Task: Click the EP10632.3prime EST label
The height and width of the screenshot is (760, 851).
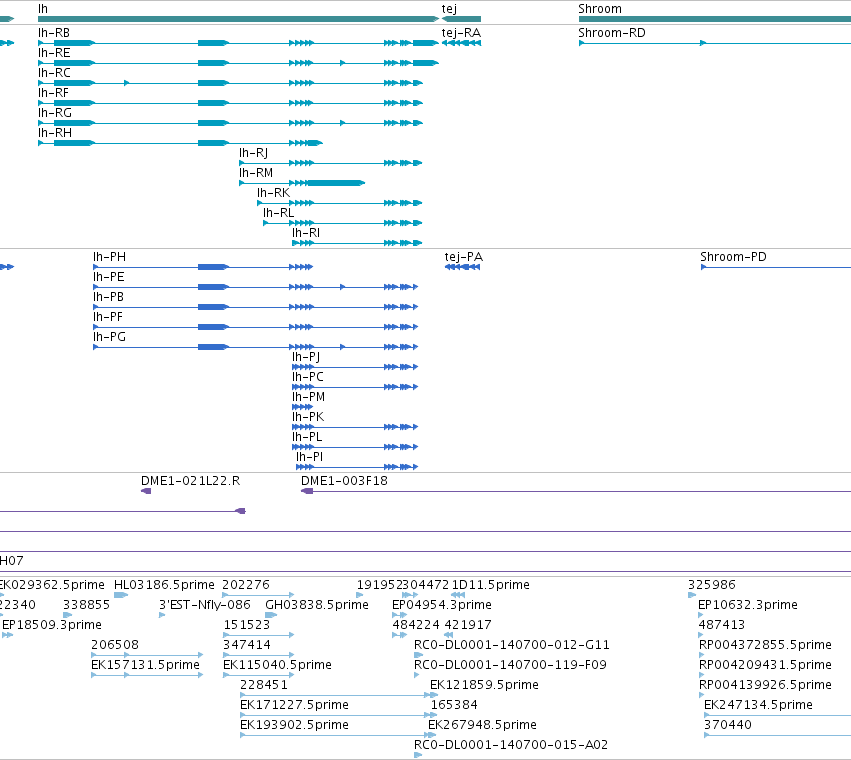Action: (x=748, y=605)
